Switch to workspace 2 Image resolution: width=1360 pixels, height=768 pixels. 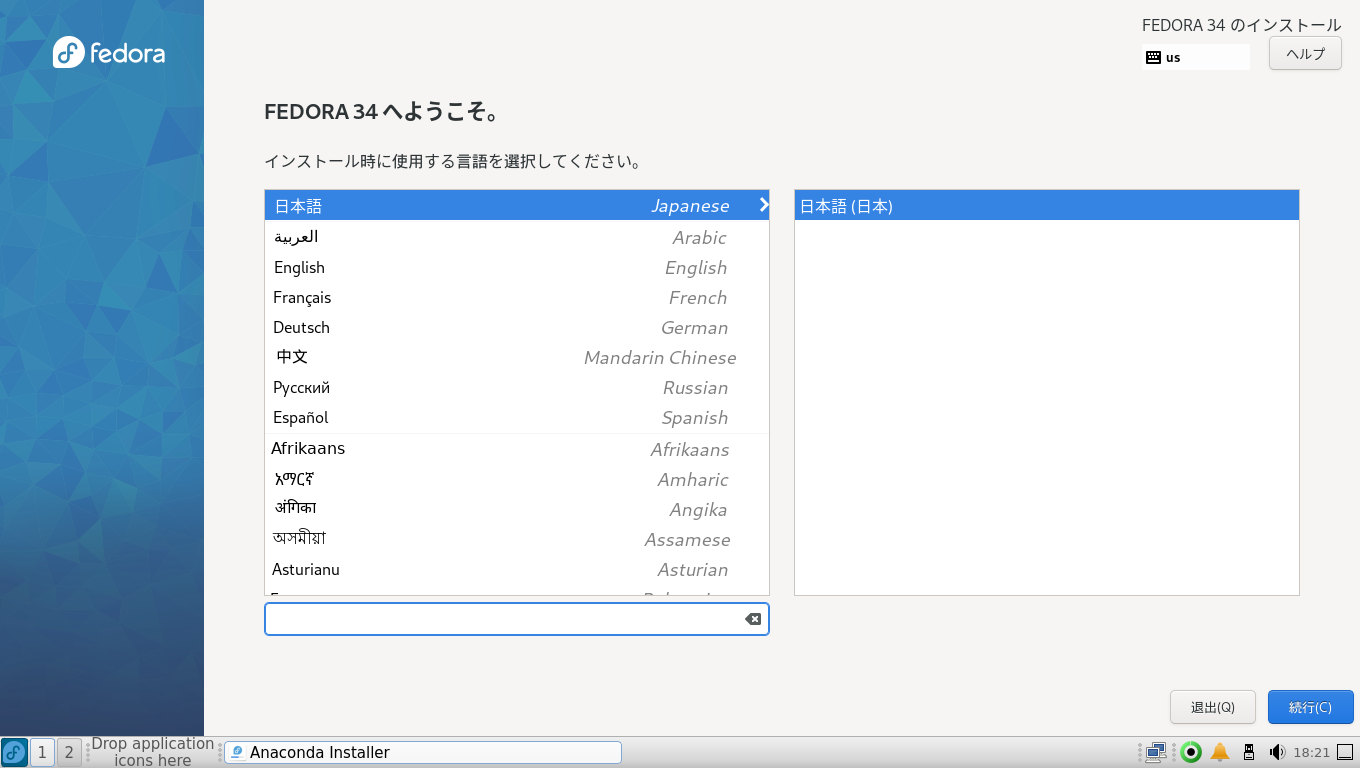69,752
